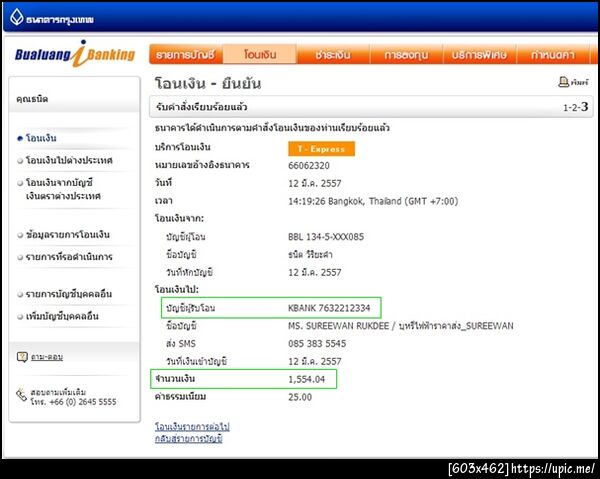The height and width of the screenshot is (479, 600).
Task: Open the รายการบัญชี tab
Action: pos(186,54)
